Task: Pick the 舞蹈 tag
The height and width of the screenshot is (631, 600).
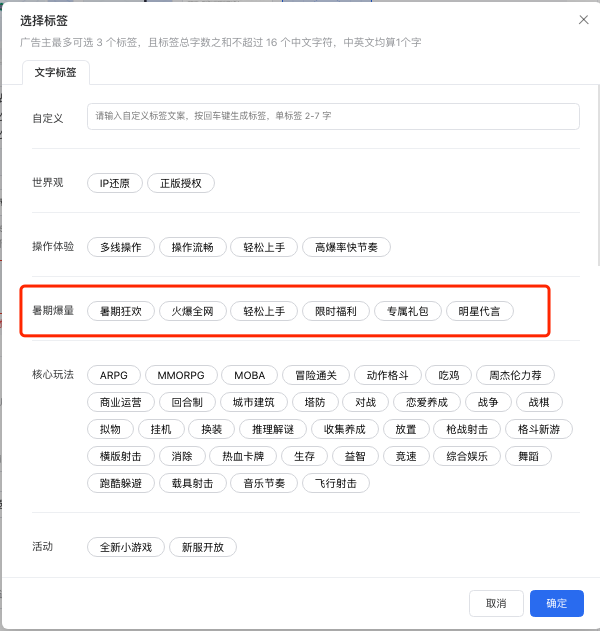Action: point(528,456)
